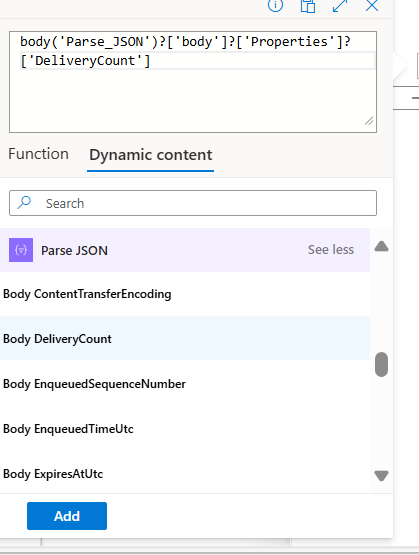The width and height of the screenshot is (419, 555).
Task: Click the paste clipboard icon
Action: [x=308, y=6]
